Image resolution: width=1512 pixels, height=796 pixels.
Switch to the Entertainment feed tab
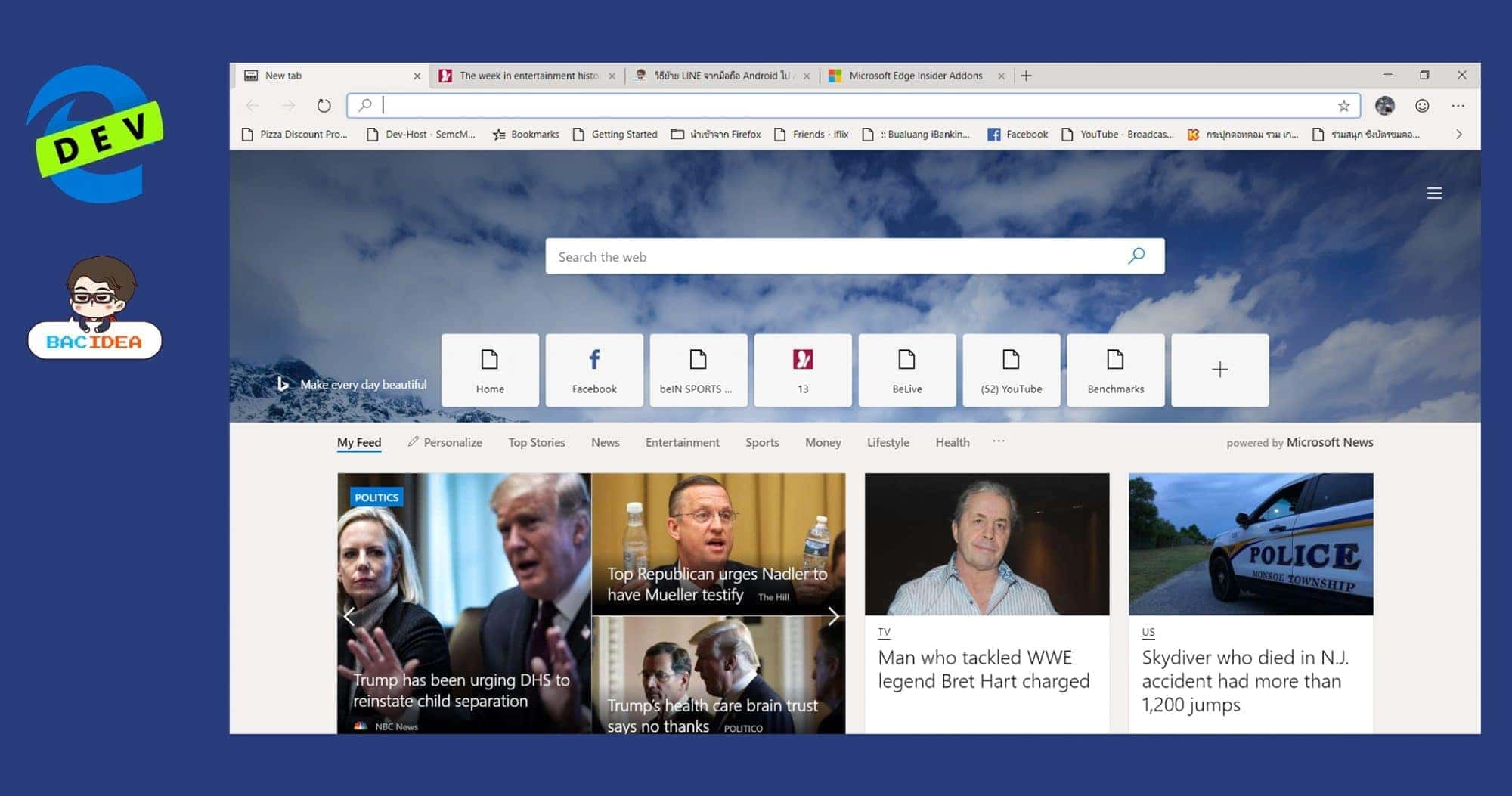click(x=683, y=443)
